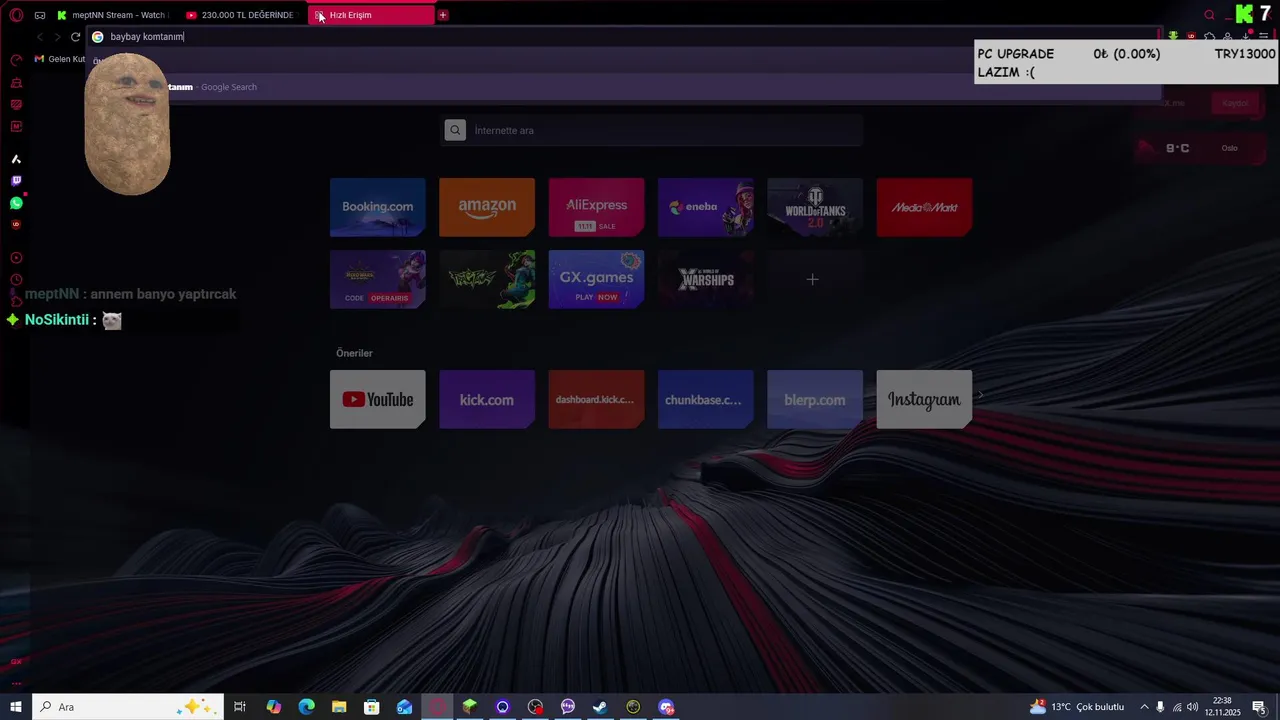Expand the system tray hidden icons
The image size is (1280, 720).
(x=1144, y=707)
